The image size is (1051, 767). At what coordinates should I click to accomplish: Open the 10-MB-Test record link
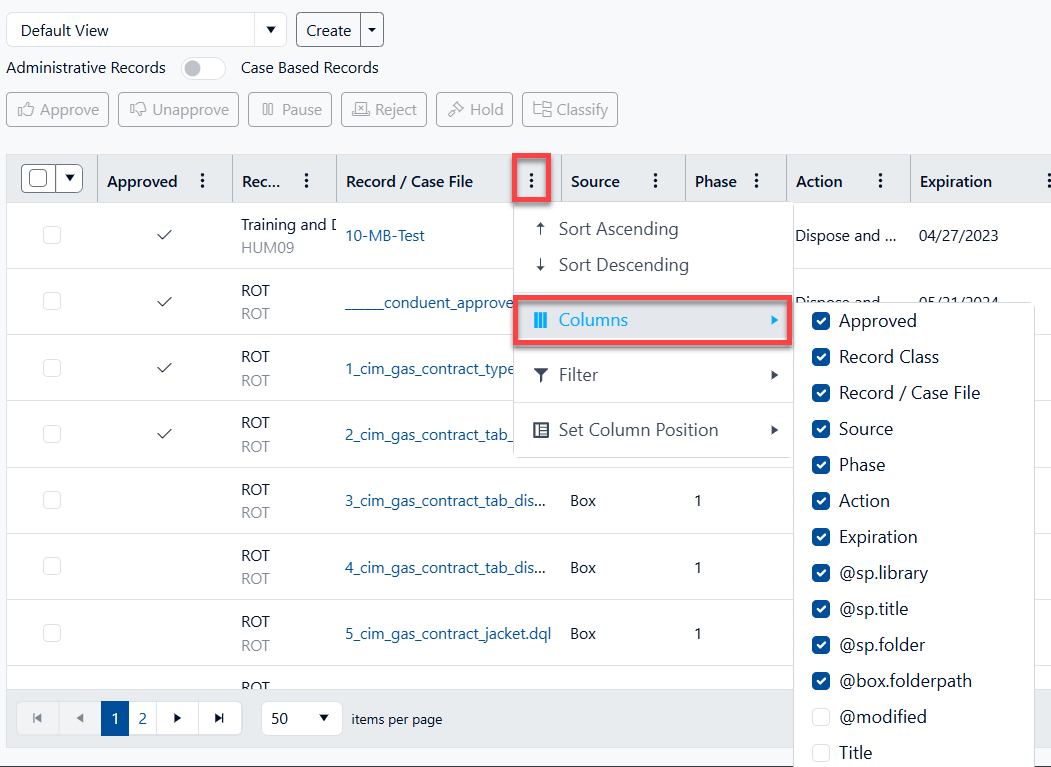(385, 236)
